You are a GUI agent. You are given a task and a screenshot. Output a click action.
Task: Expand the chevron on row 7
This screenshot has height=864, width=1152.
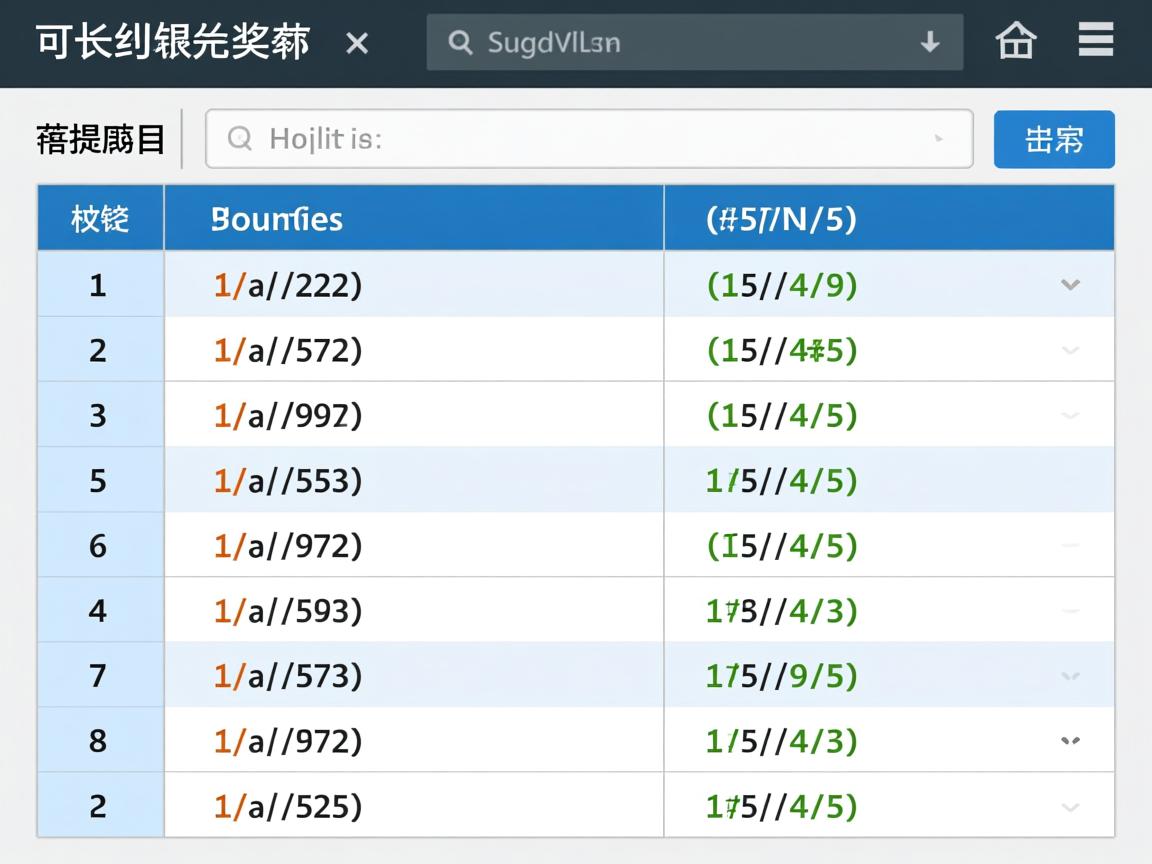click(x=1070, y=676)
